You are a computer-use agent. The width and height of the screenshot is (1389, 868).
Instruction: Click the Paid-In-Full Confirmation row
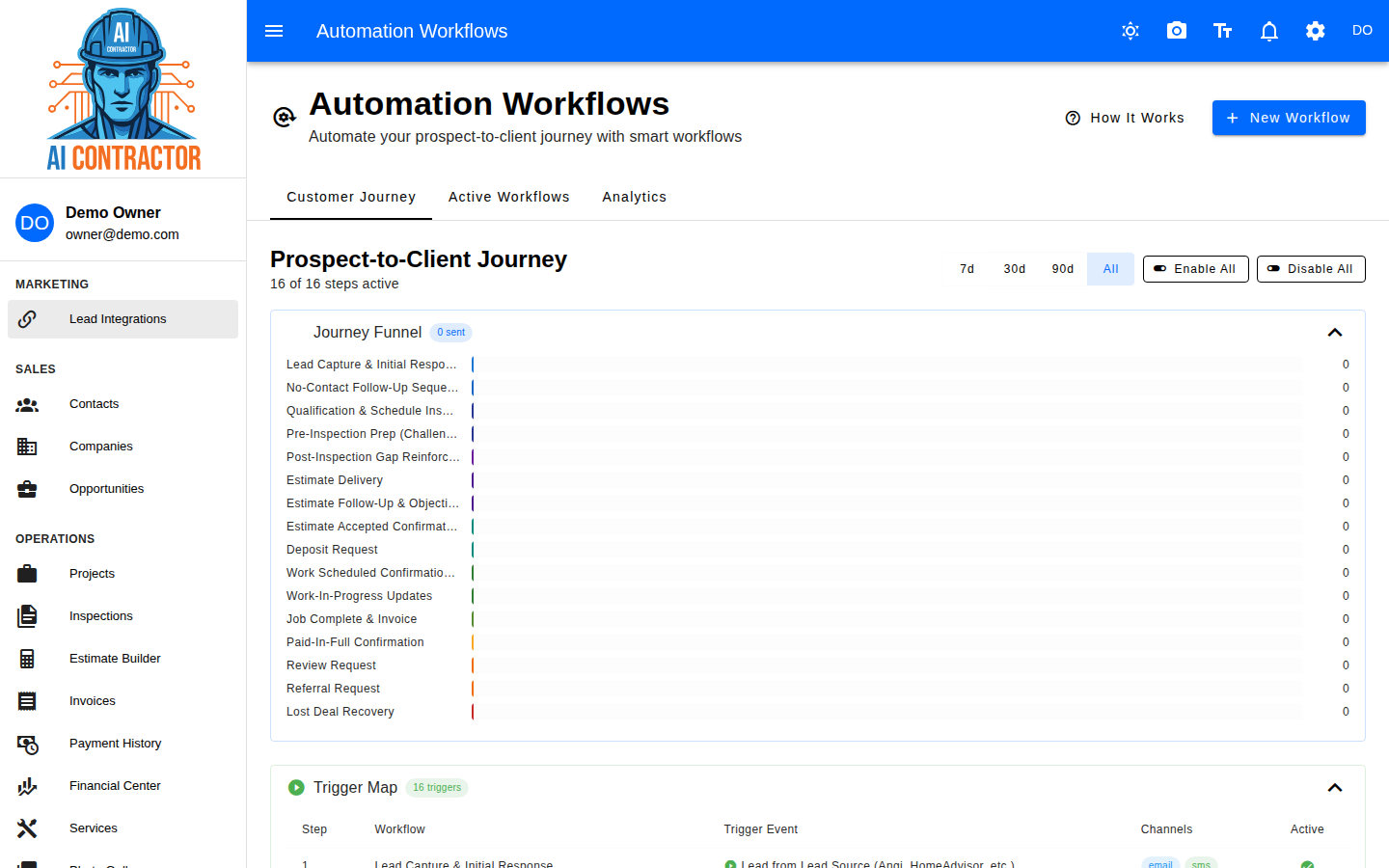pos(818,642)
